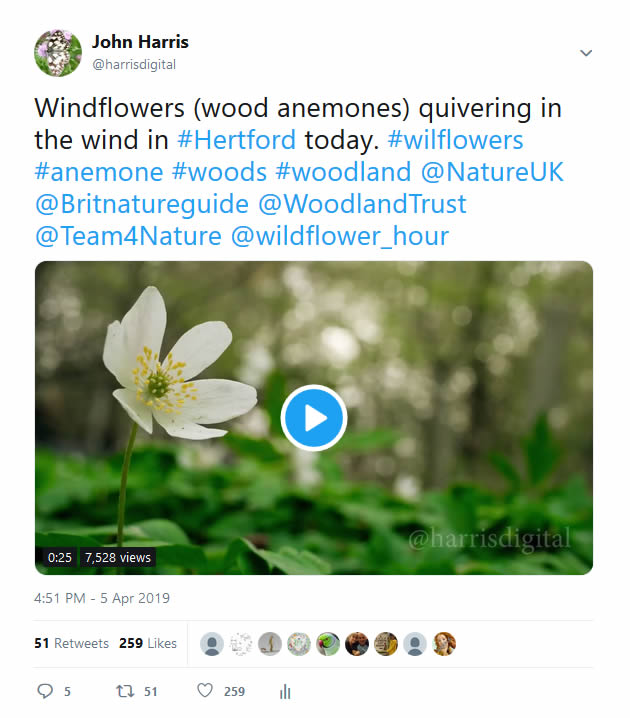The height and width of the screenshot is (718, 630).
Task: Like the tweet with heart icon
Action: point(205,690)
